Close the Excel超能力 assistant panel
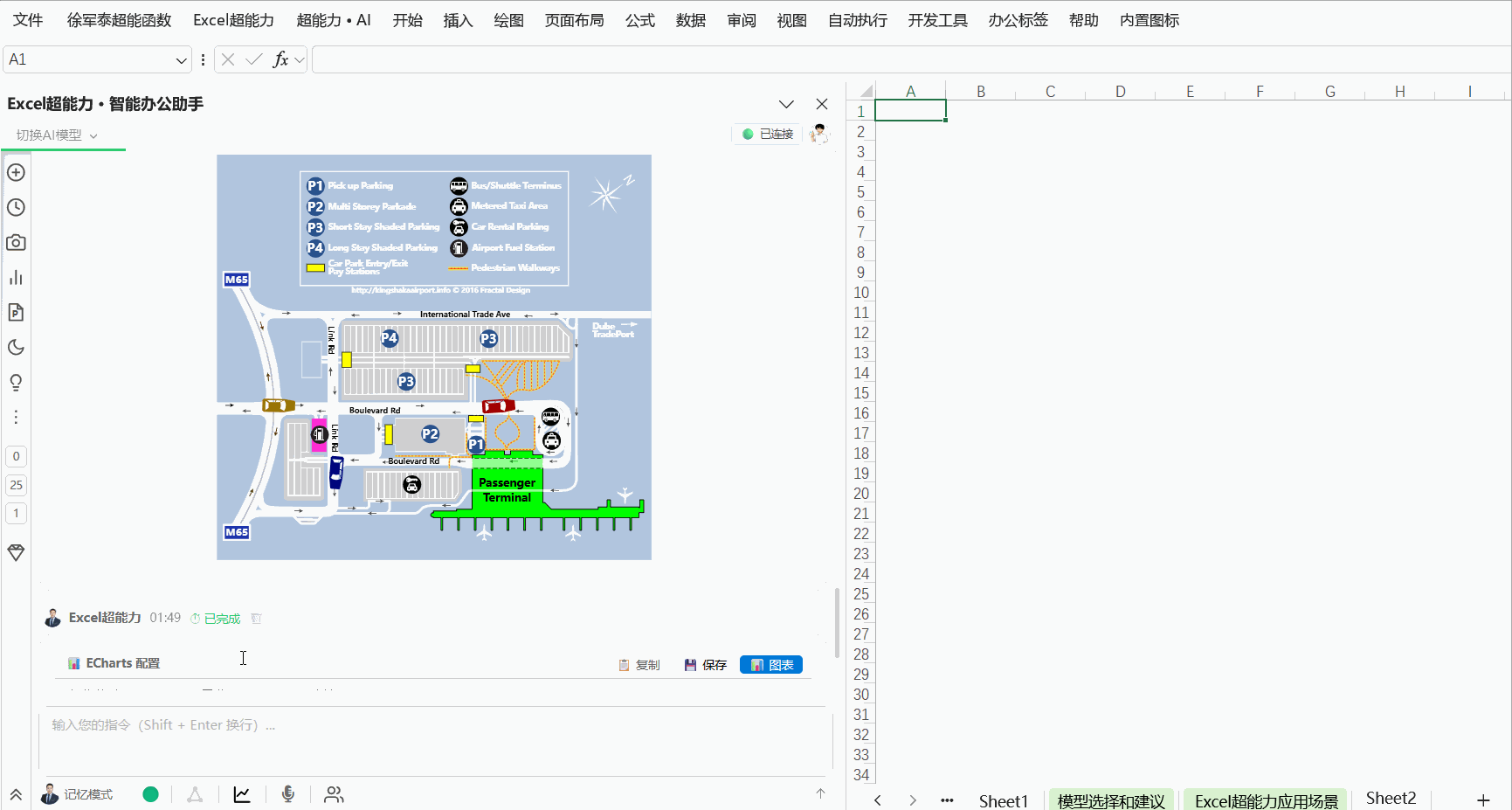The image size is (1512, 810). tap(822, 104)
